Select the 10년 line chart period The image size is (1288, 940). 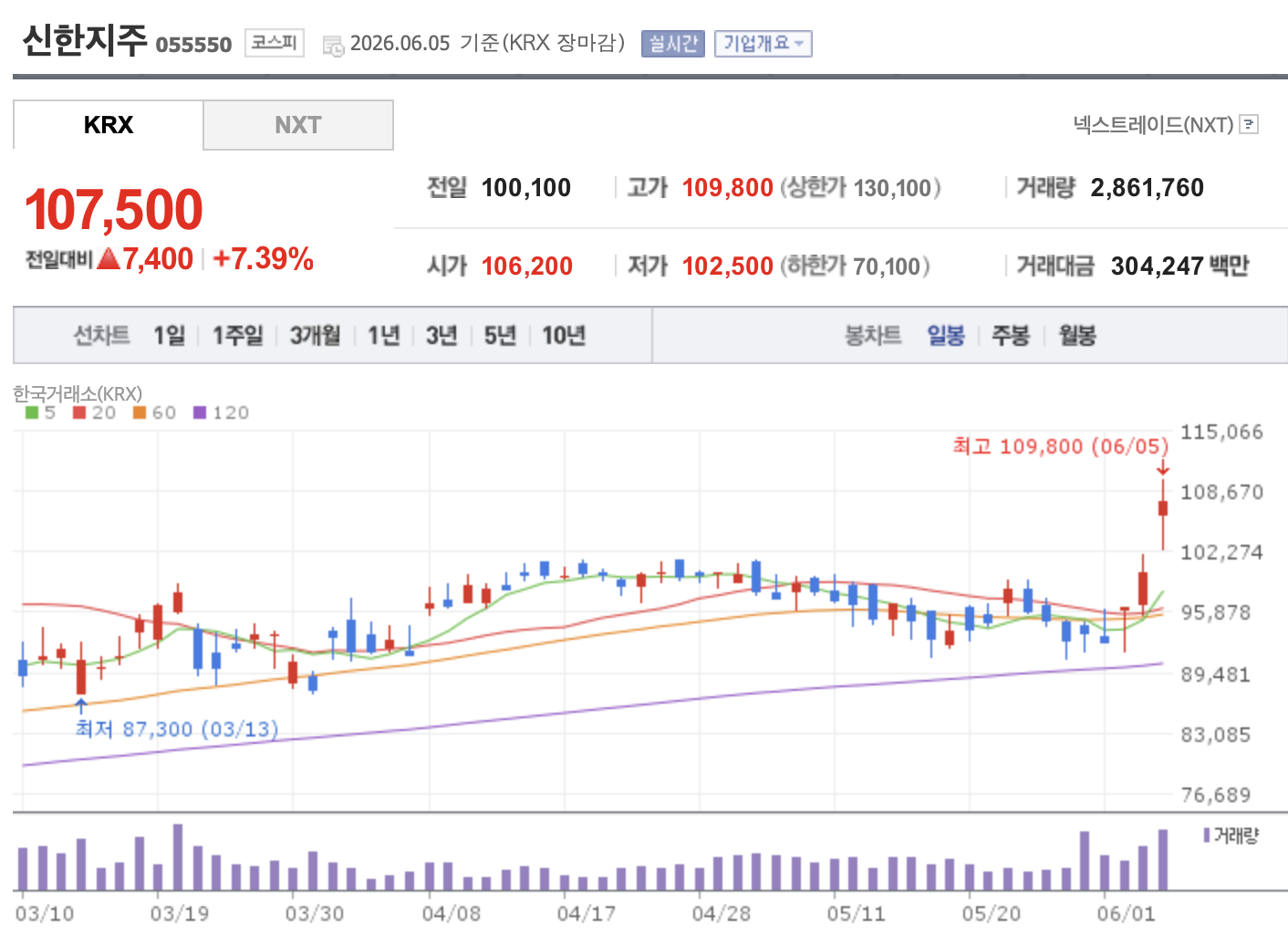(x=564, y=336)
